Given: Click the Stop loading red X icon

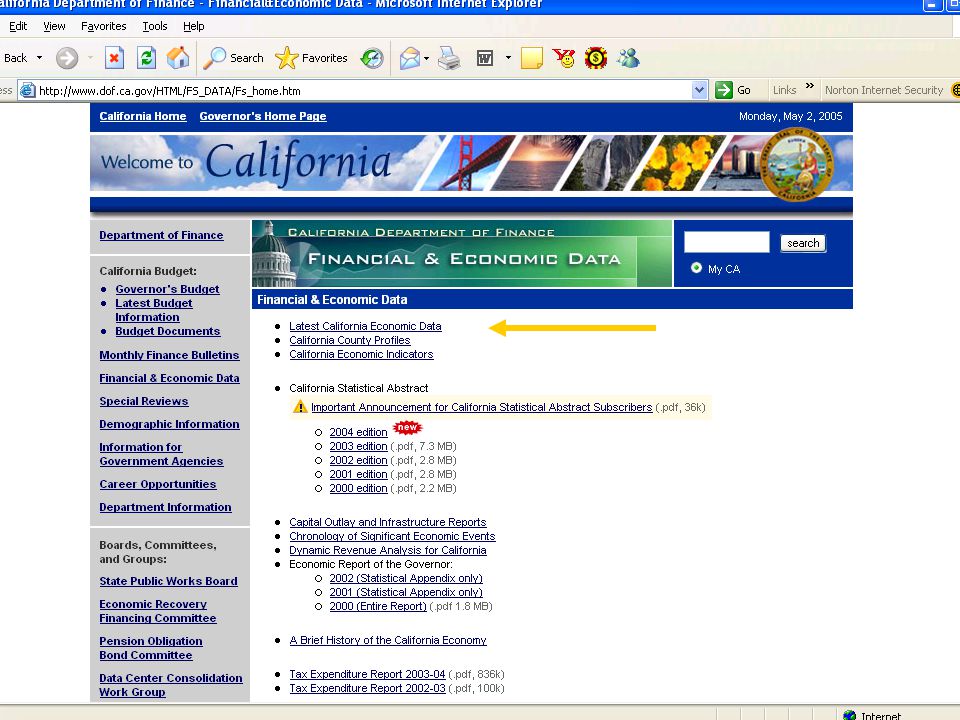Looking at the screenshot, I should point(114,58).
